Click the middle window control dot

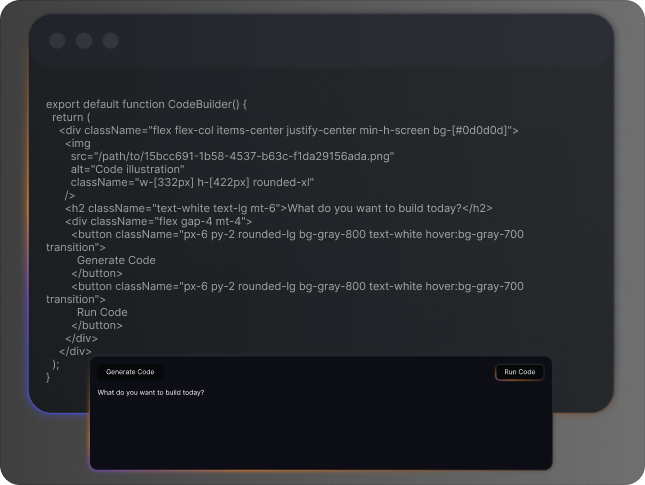tap(84, 41)
